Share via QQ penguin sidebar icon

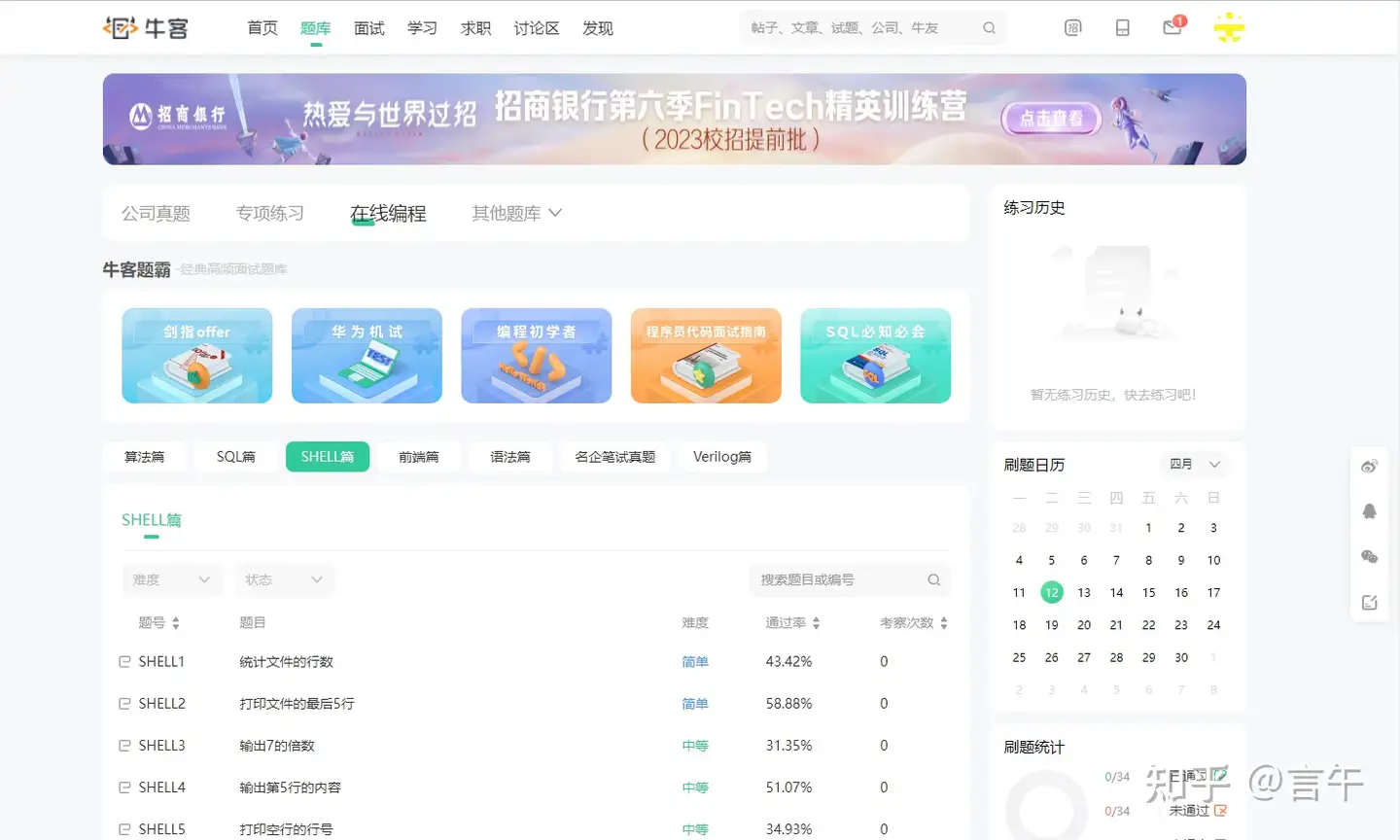pyautogui.click(x=1369, y=510)
